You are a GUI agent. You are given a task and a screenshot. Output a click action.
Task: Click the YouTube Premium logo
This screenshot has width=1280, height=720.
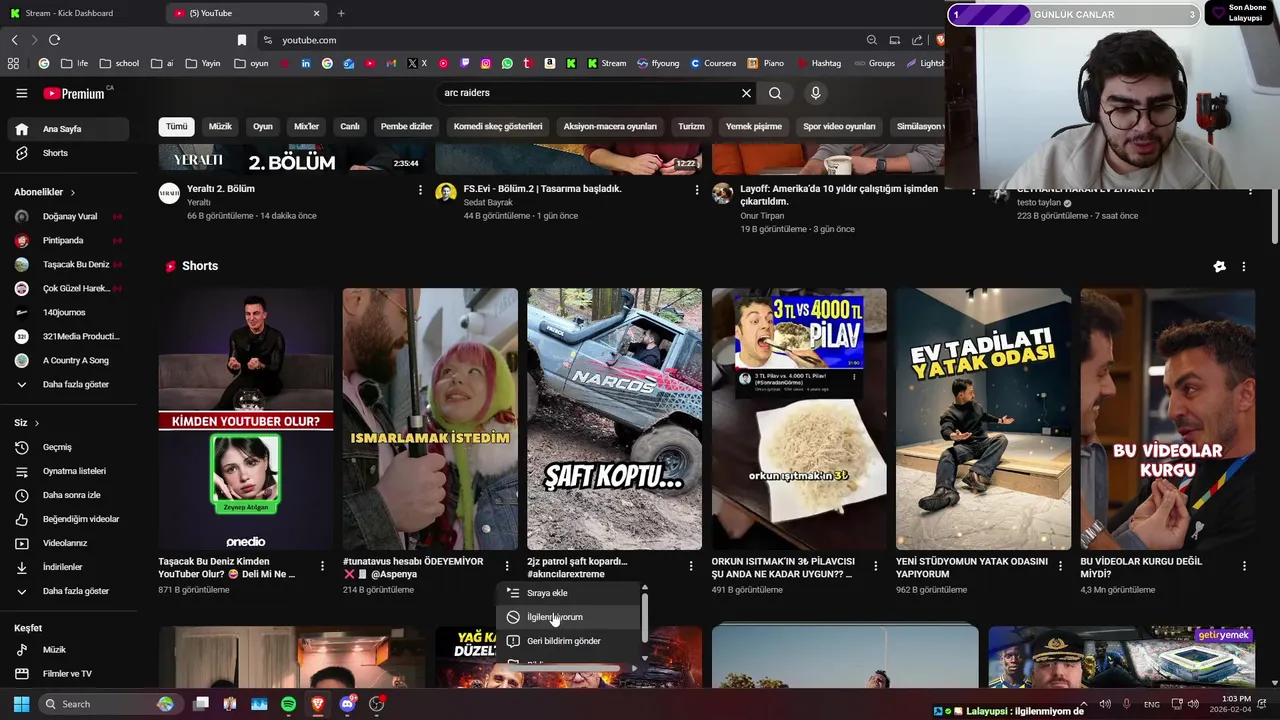(x=74, y=93)
